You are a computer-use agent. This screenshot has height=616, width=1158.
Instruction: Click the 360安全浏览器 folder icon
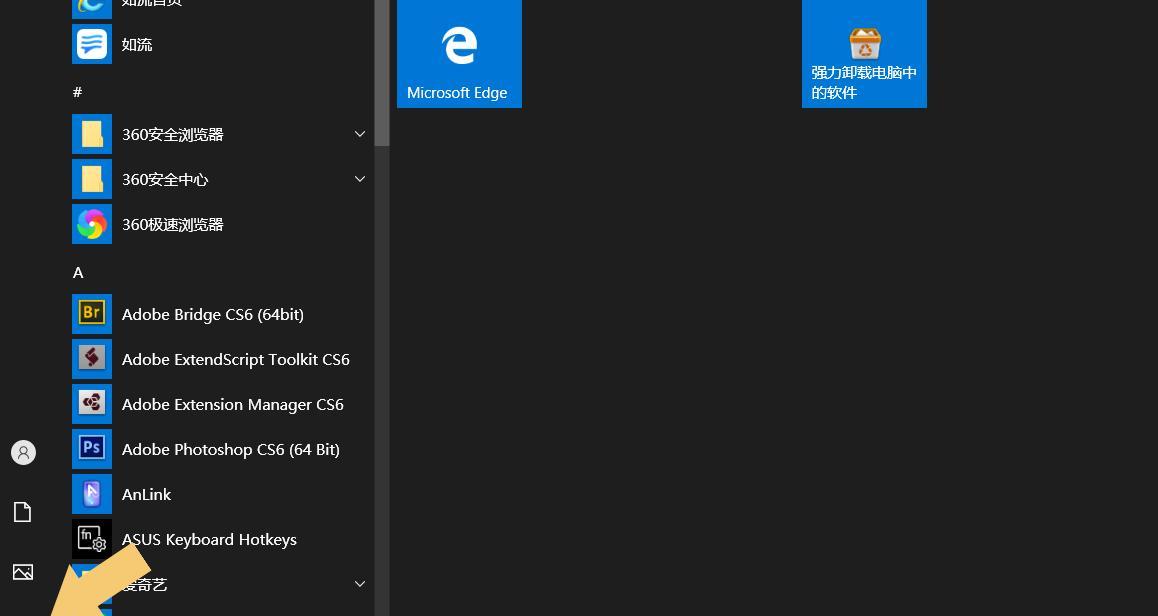coord(92,134)
